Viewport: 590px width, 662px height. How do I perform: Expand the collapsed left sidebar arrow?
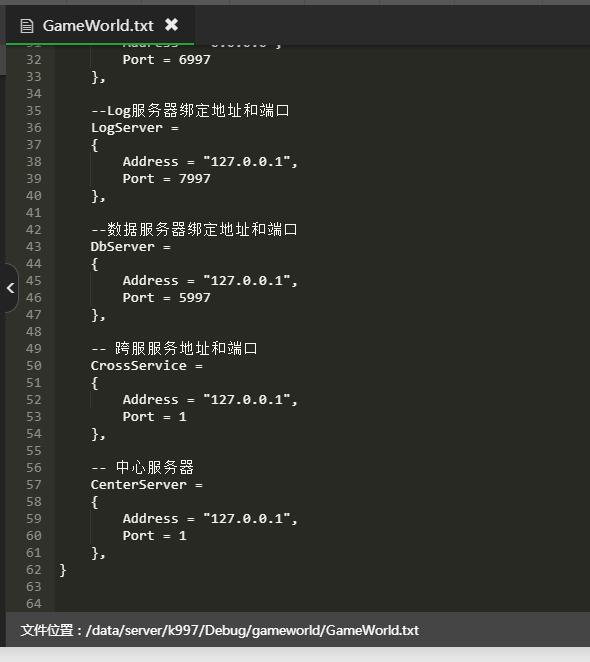(x=10, y=288)
